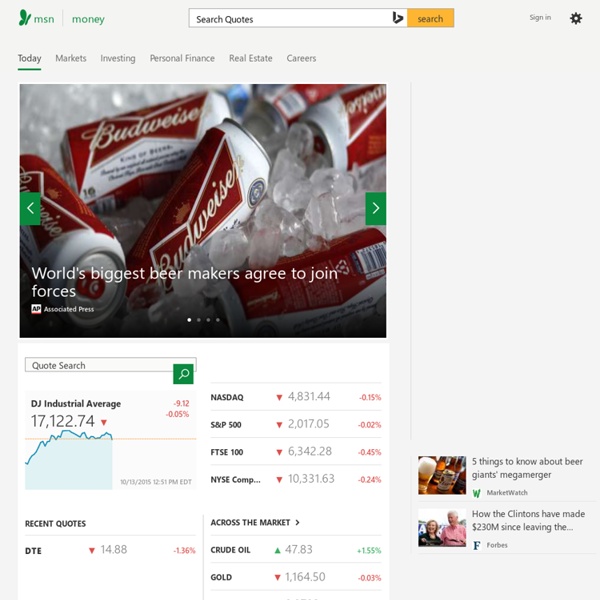The height and width of the screenshot is (600, 600).
Task: Click the DTE price 14.88
Action: [x=114, y=550]
